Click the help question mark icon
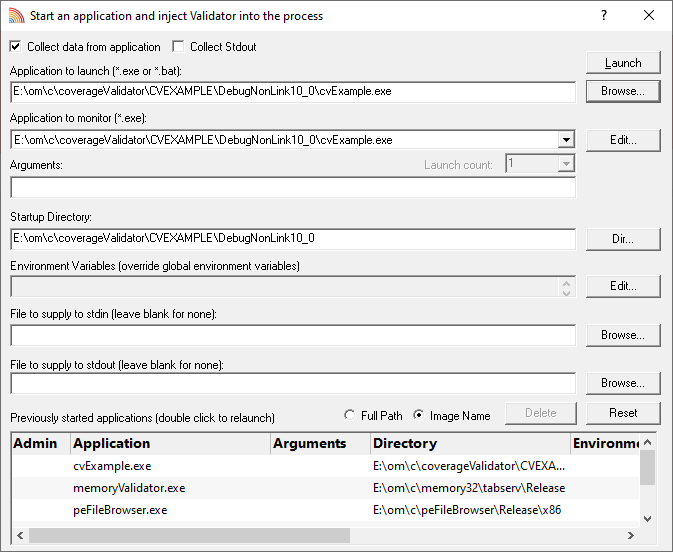The height and width of the screenshot is (552, 673). (604, 15)
